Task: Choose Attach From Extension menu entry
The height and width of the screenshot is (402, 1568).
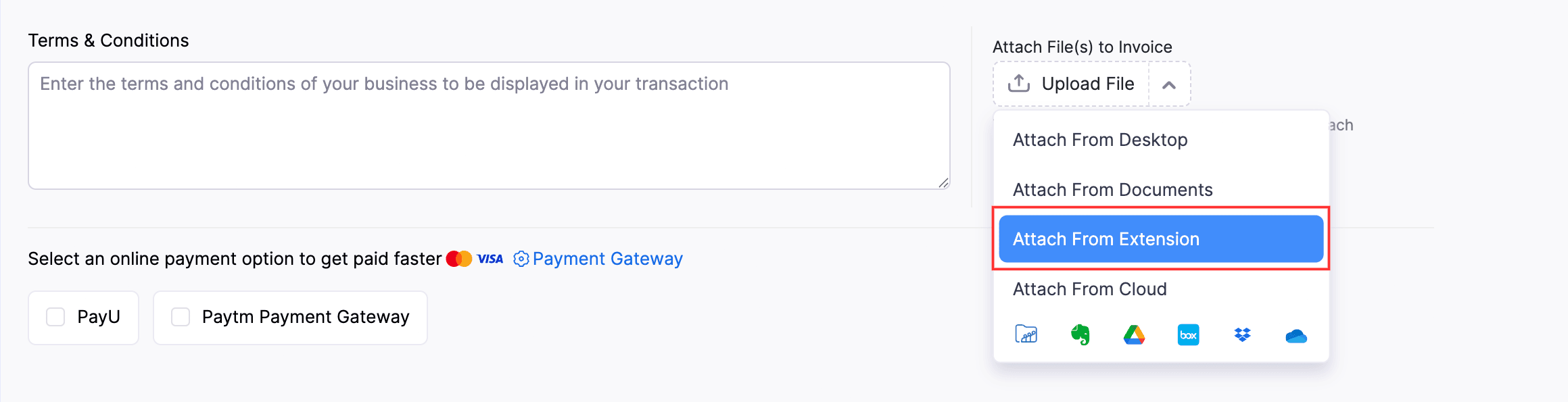Action: (1107, 238)
